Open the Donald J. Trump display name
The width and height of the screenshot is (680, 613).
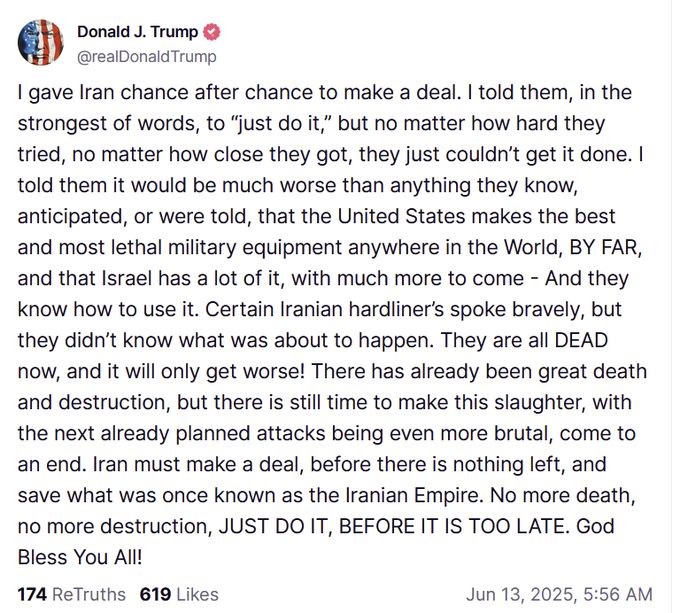137,32
